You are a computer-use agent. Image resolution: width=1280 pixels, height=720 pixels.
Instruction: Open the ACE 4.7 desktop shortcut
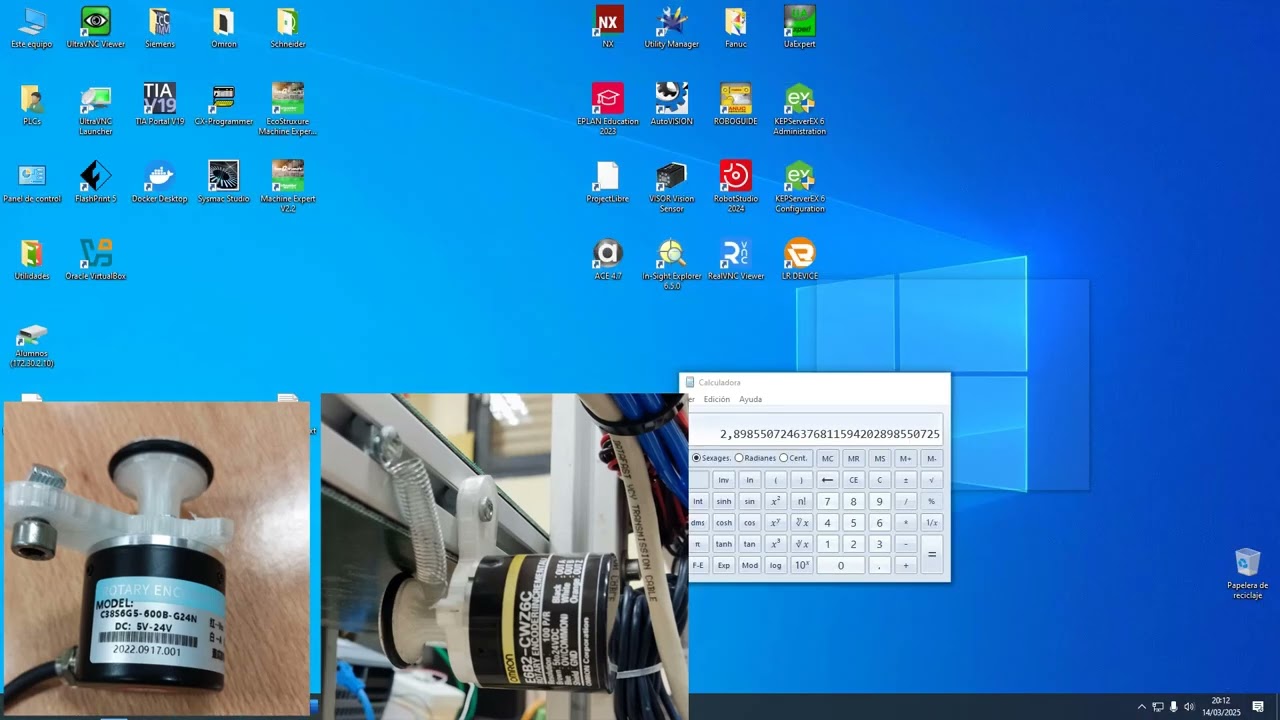point(608,258)
